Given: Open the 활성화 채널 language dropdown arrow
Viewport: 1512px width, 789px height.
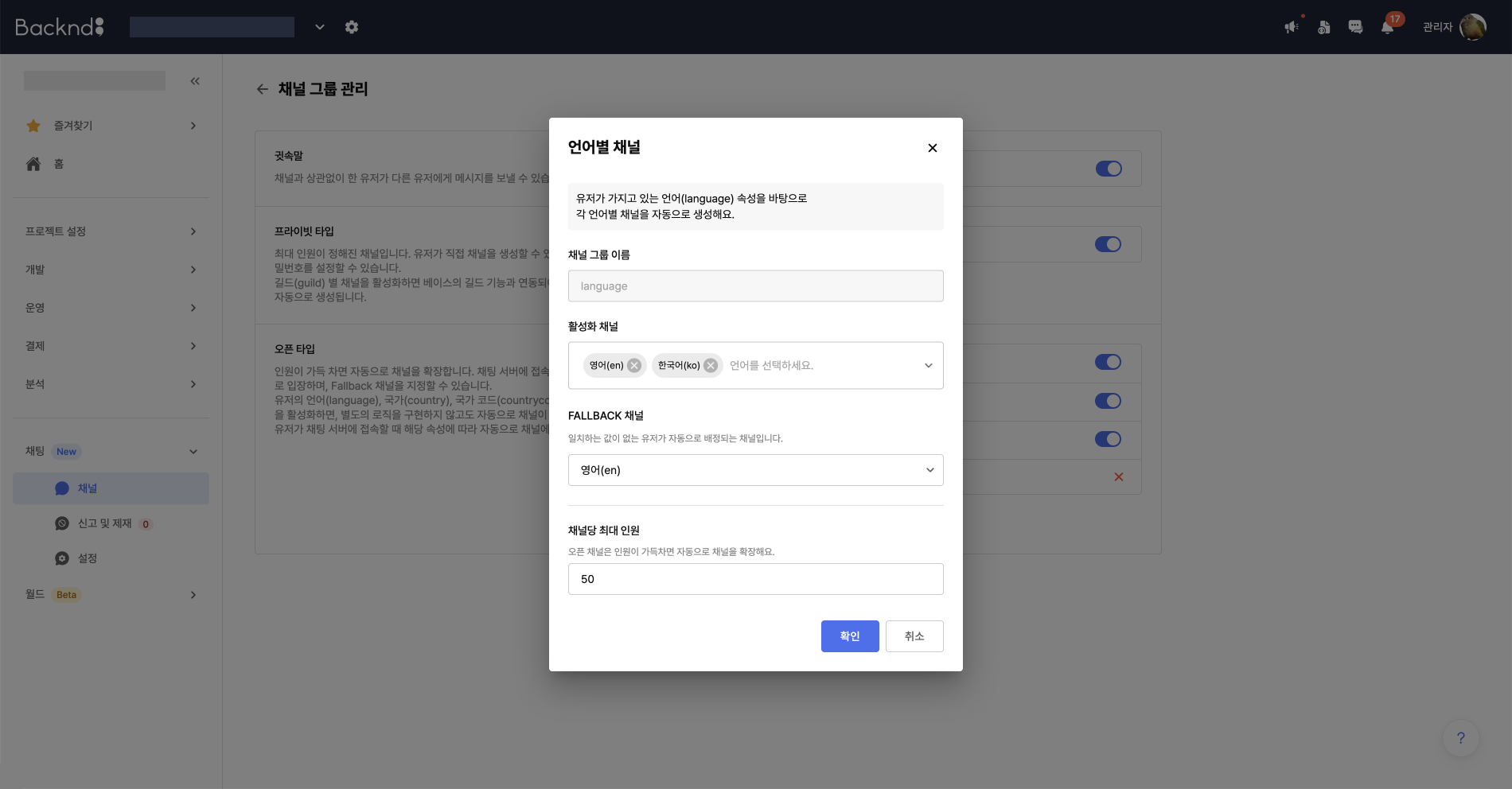Looking at the screenshot, I should (928, 366).
